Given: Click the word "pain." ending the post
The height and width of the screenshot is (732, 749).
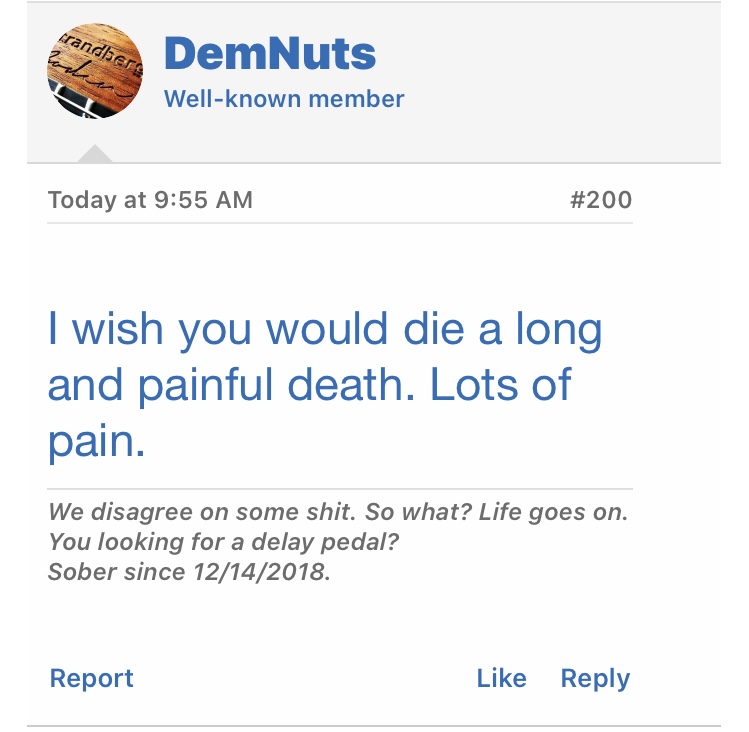Looking at the screenshot, I should (x=97, y=442).
